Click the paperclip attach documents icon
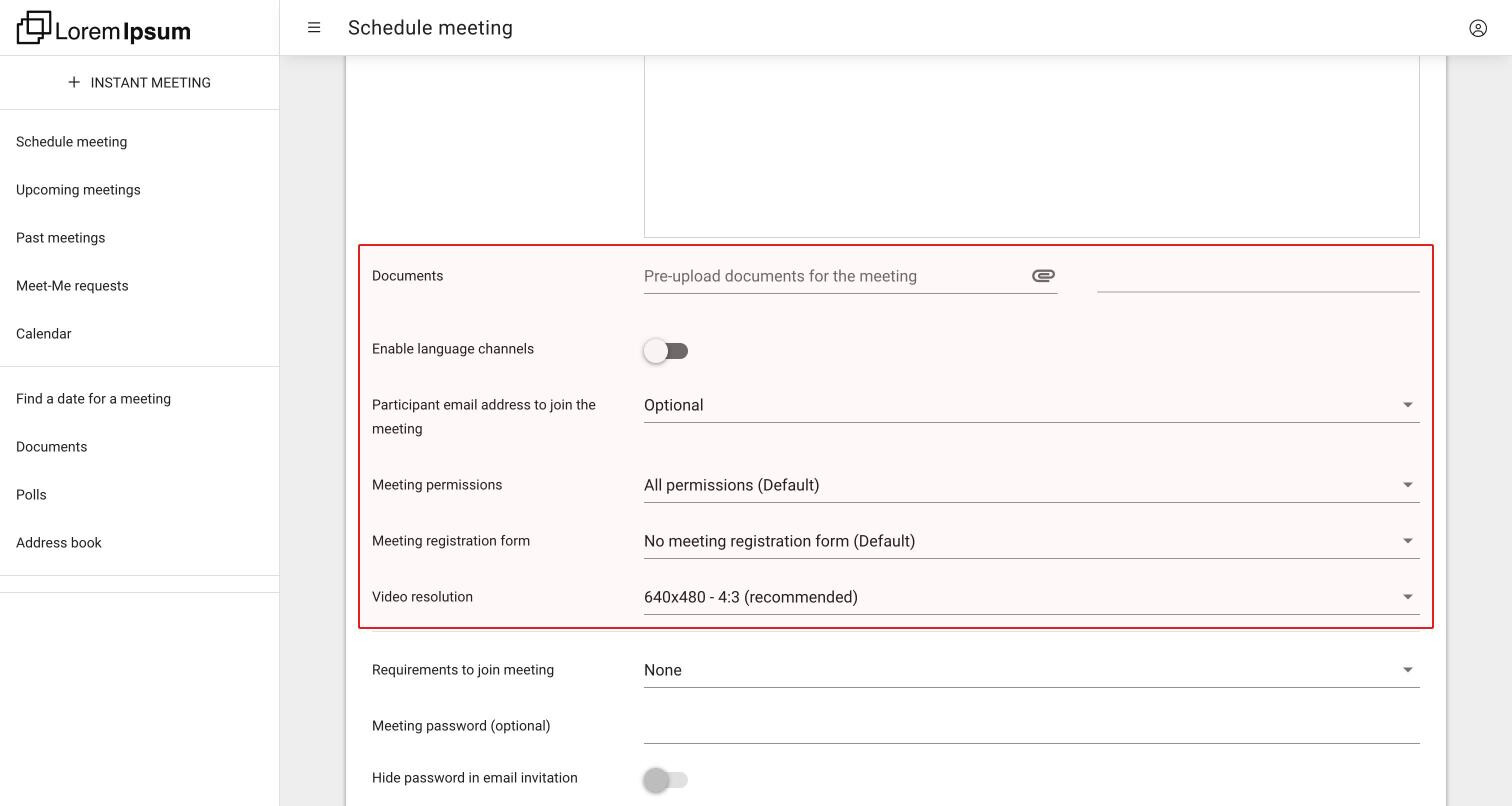Screen dimensions: 1512x806 coord(1043,276)
